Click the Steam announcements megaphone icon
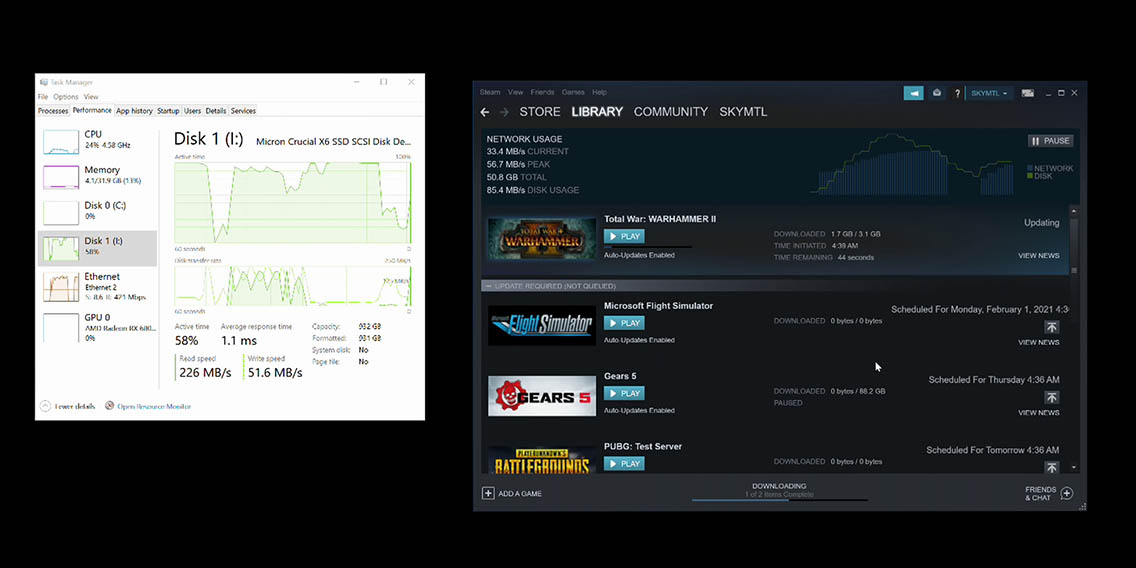The width and height of the screenshot is (1136, 568). (913, 93)
